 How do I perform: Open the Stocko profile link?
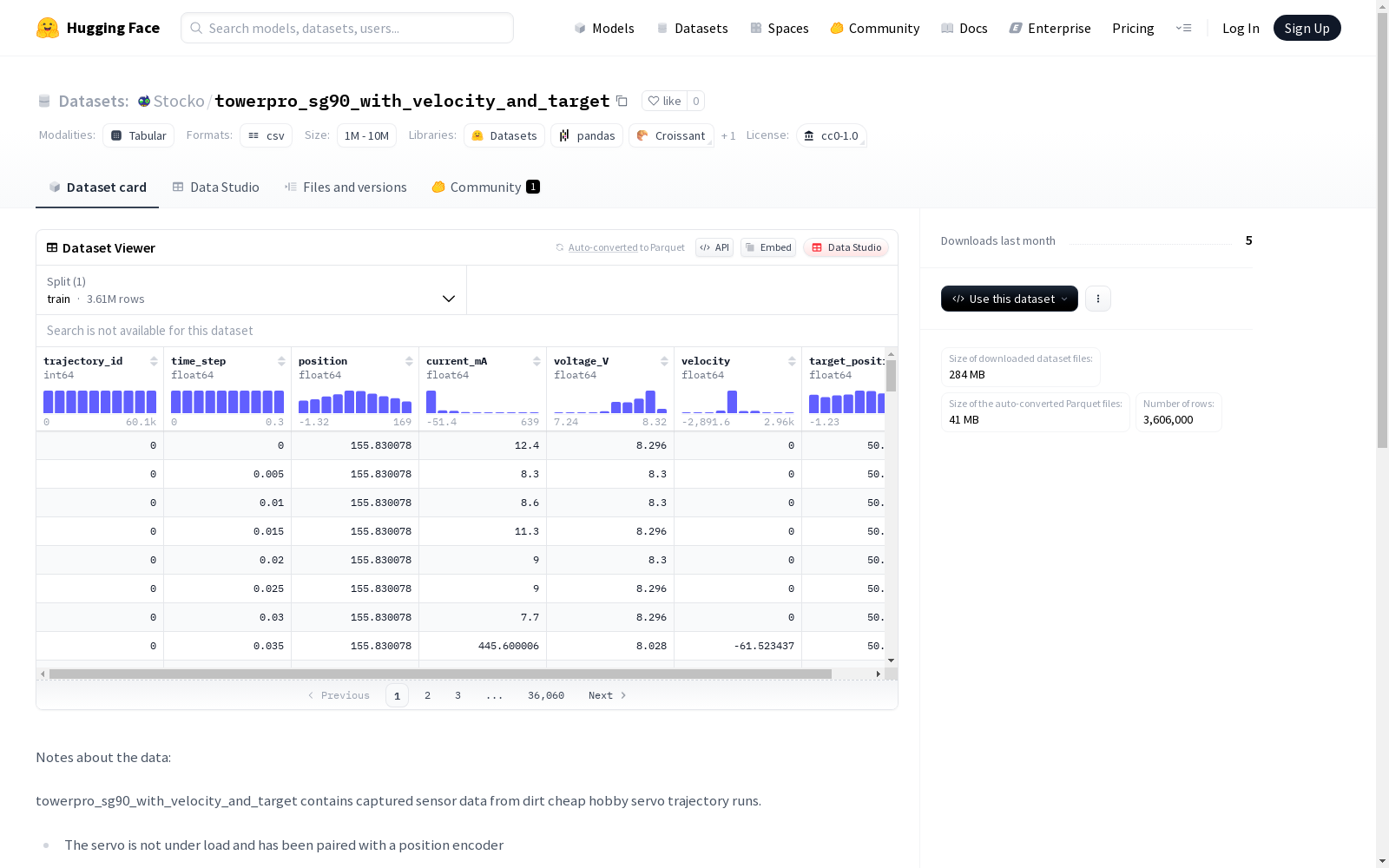pos(179,102)
